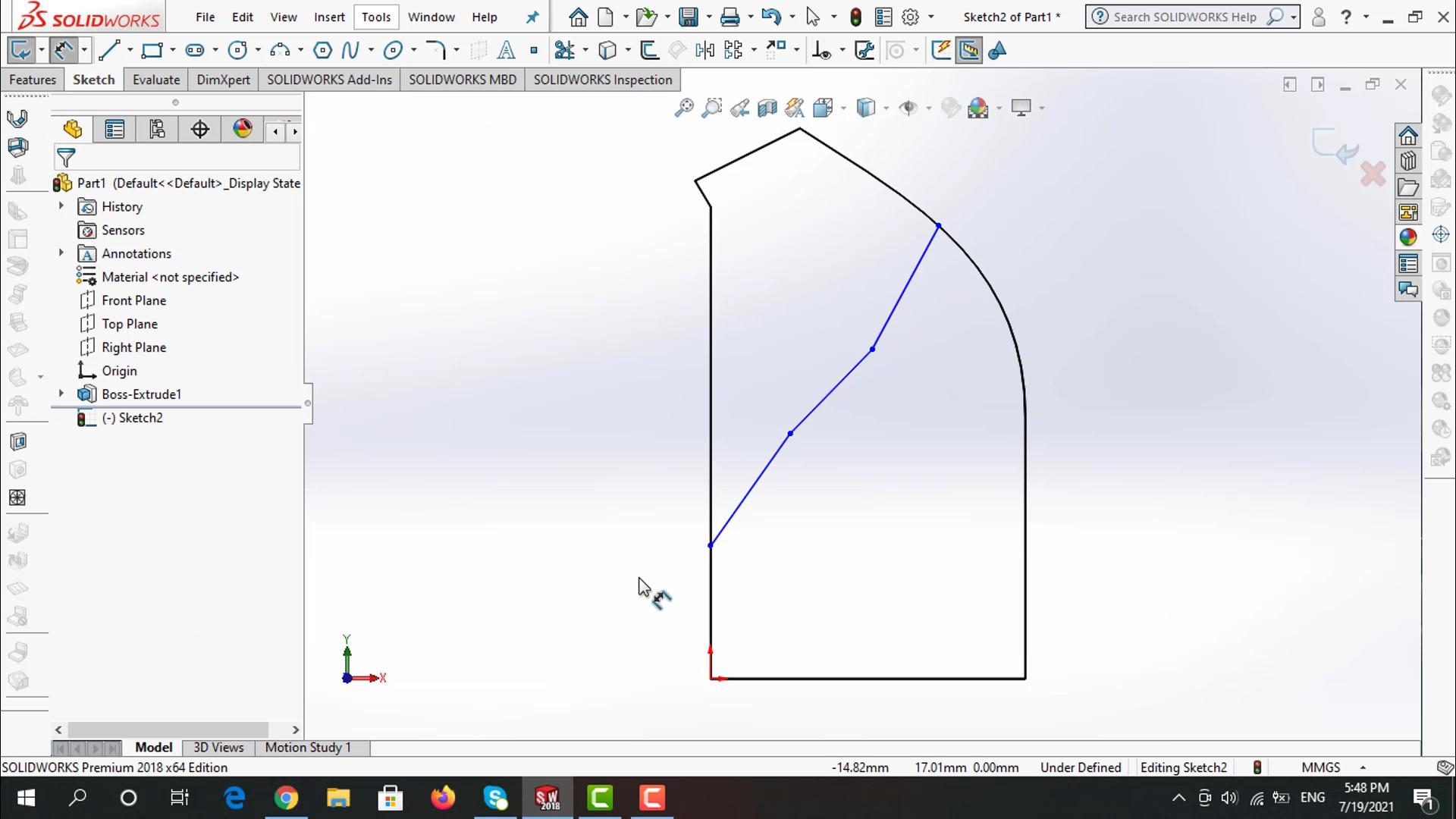
Task: Select the Spline sketch tool
Action: pyautogui.click(x=350, y=51)
